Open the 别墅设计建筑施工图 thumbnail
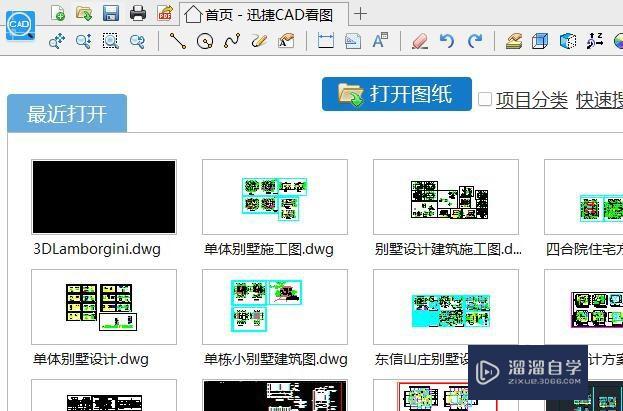Image resolution: width=623 pixels, height=411 pixels. coord(446,197)
